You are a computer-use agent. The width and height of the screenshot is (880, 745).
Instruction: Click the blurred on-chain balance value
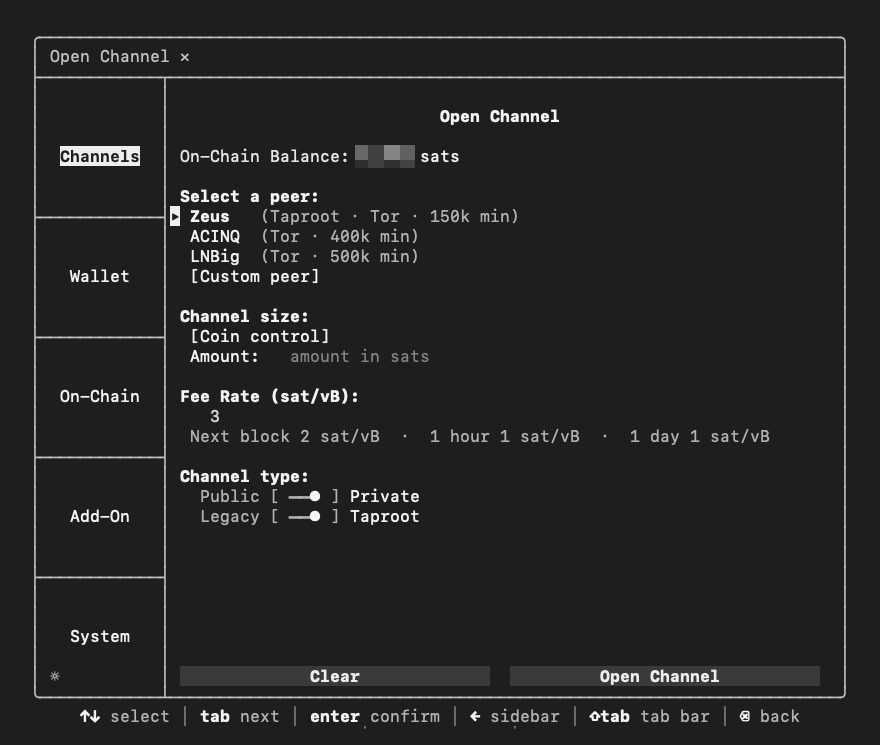tap(385, 156)
